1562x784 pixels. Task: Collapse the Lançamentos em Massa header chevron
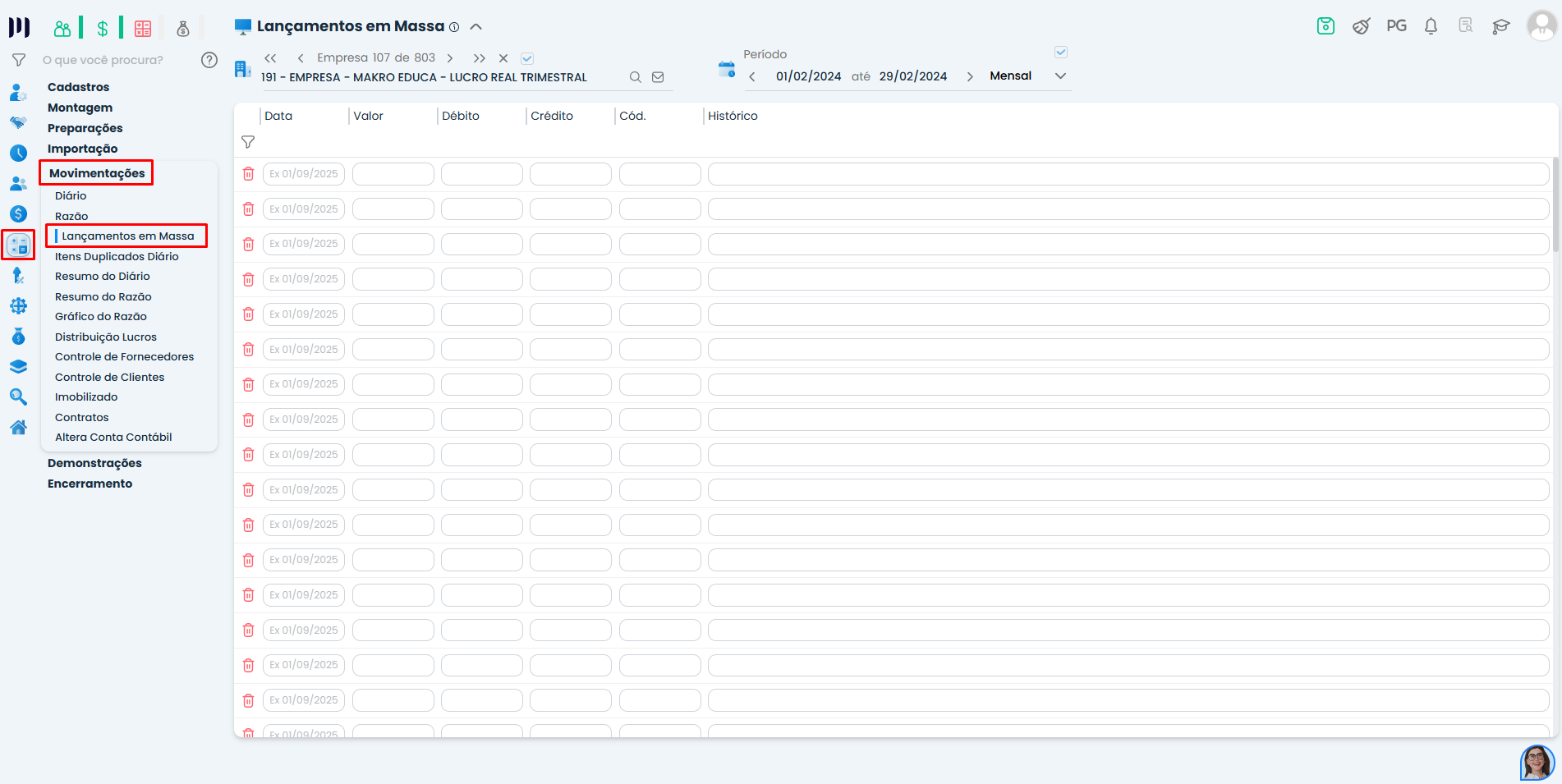[475, 27]
